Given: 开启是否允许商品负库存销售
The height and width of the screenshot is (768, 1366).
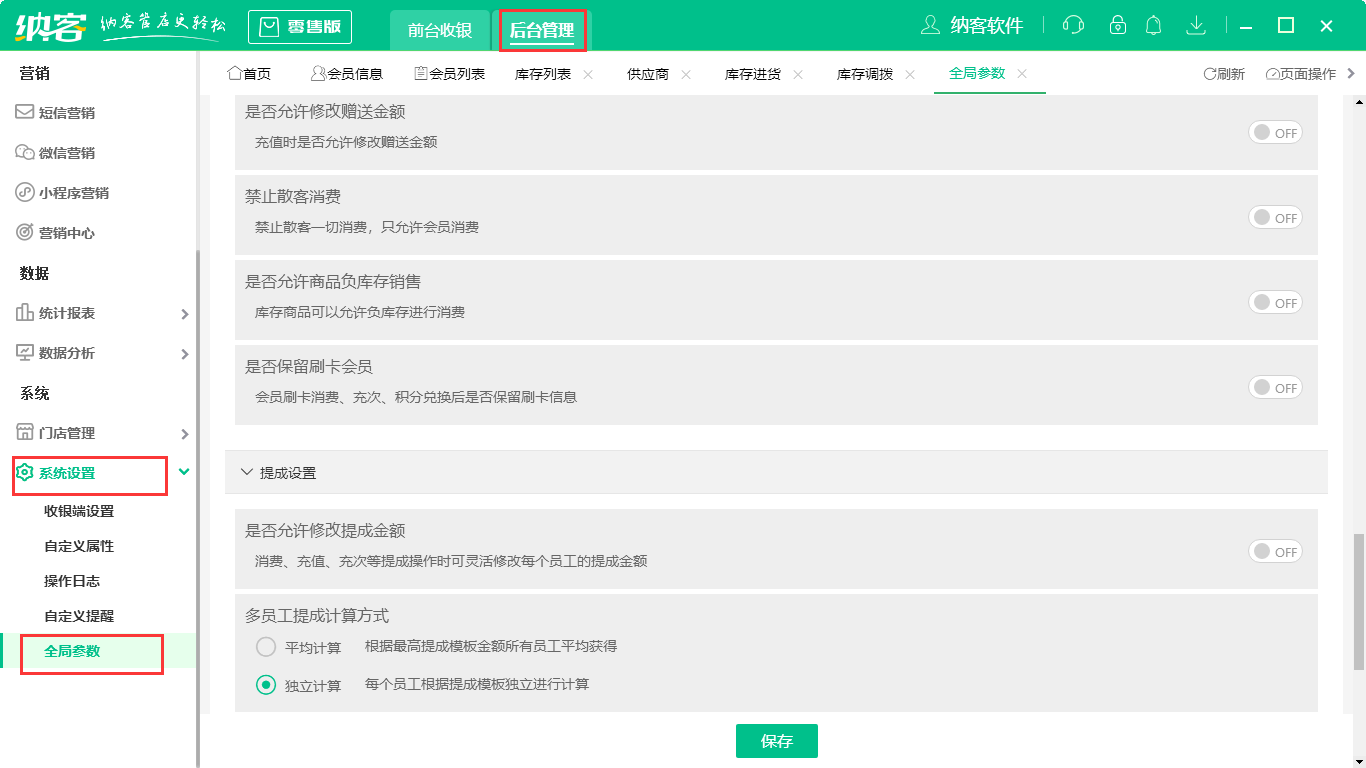Looking at the screenshot, I should [x=1275, y=302].
